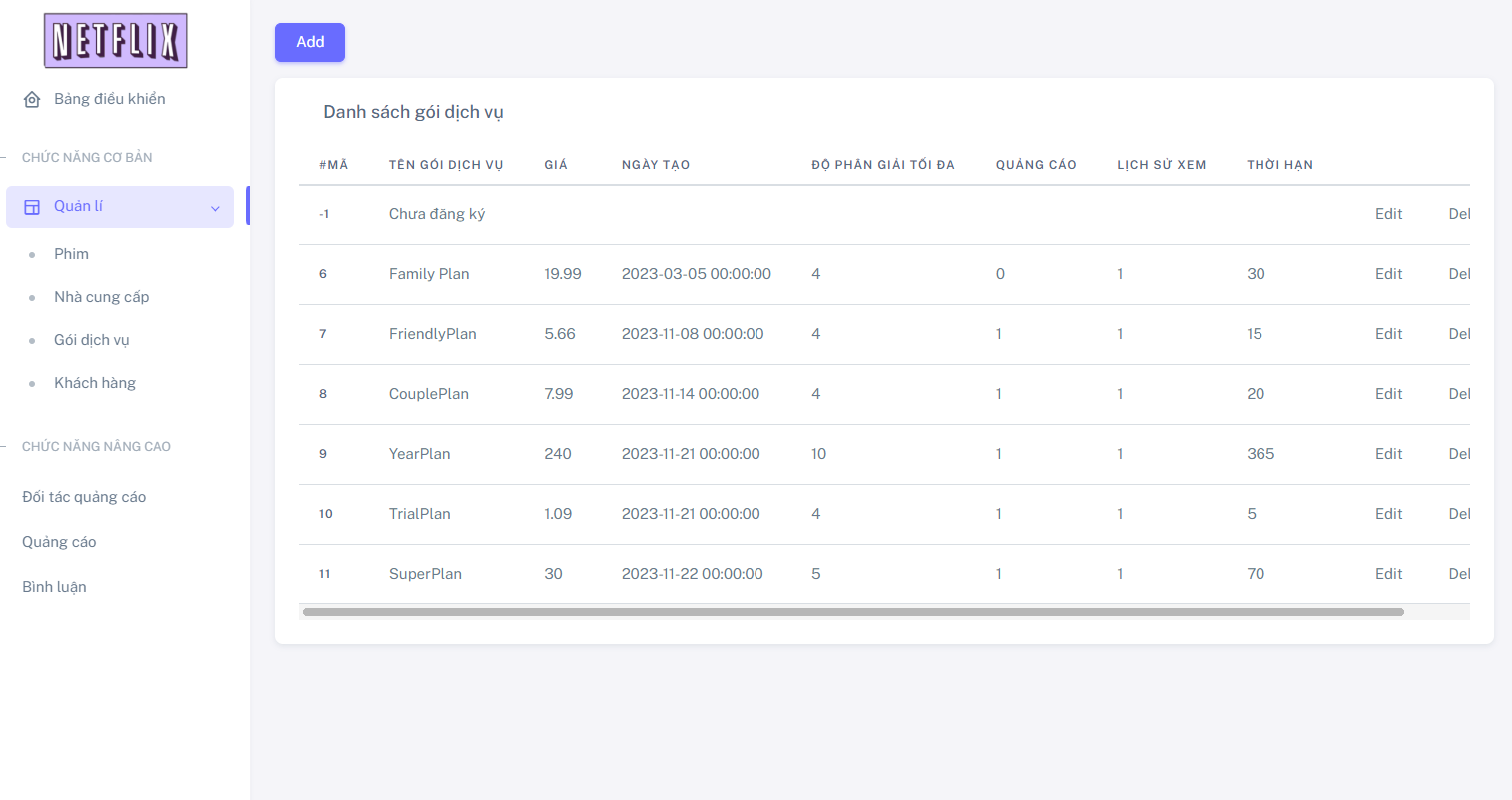Click the Danh sách gói dịch vụ heading
Viewport: 1512px width, 800px height.
[x=413, y=112]
